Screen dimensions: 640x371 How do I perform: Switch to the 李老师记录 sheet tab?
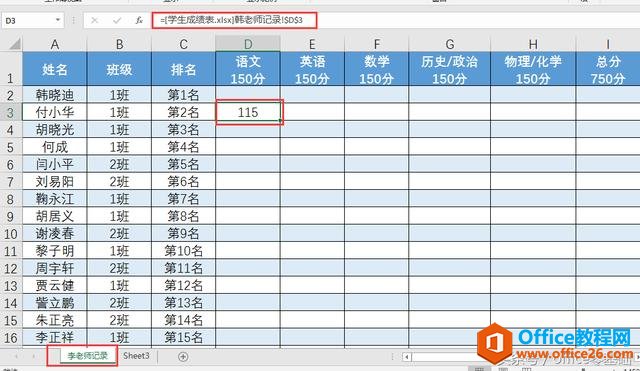click(87, 356)
